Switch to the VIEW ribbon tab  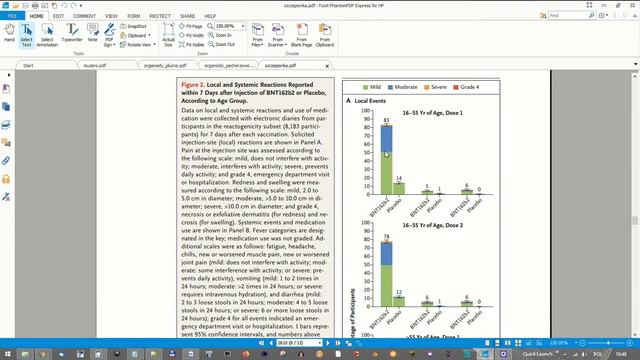(111, 16)
